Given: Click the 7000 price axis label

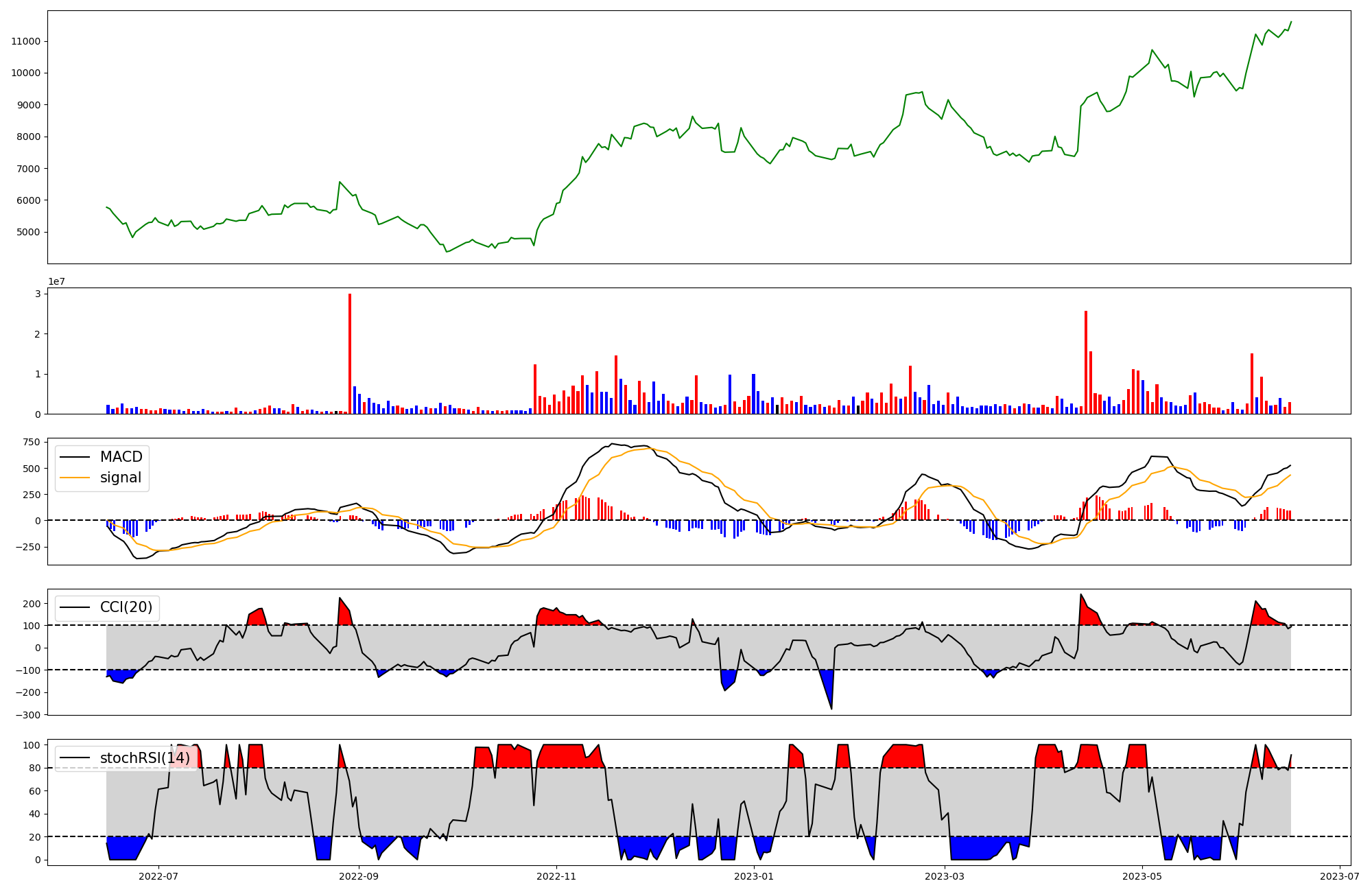Looking at the screenshot, I should (x=29, y=169).
